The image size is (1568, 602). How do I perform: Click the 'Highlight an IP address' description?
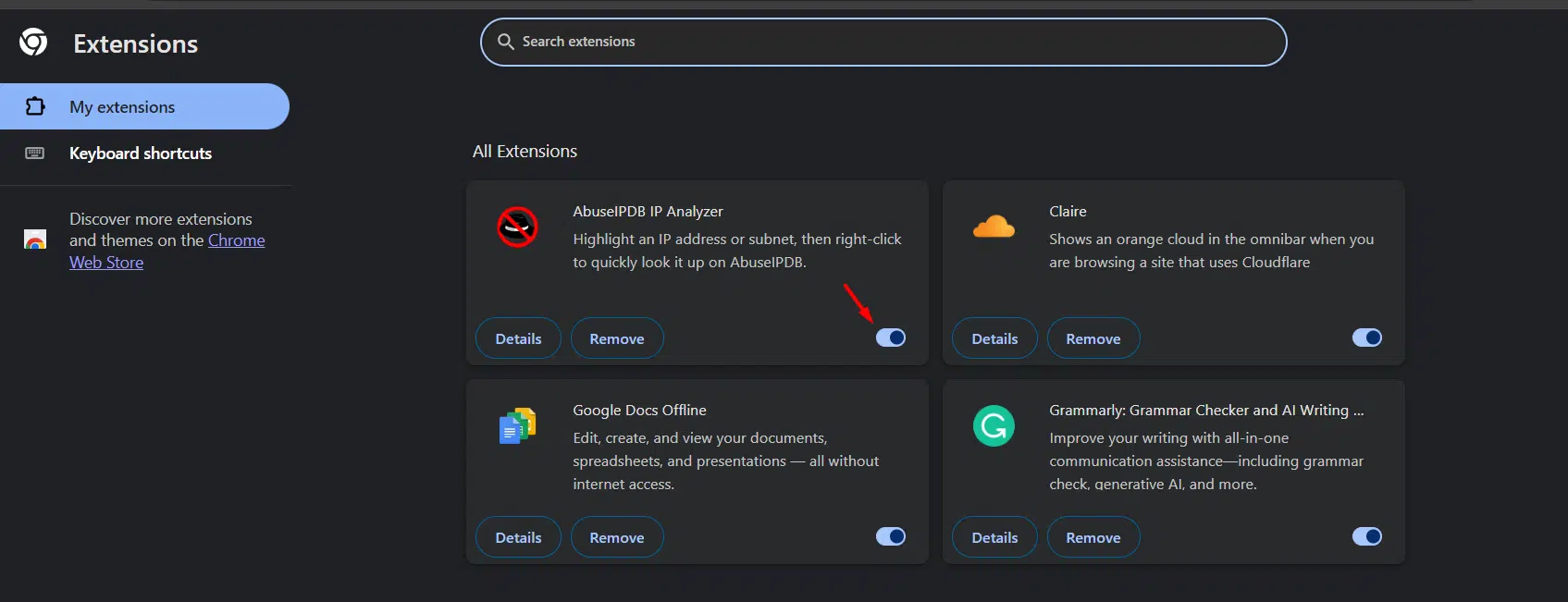[737, 251]
